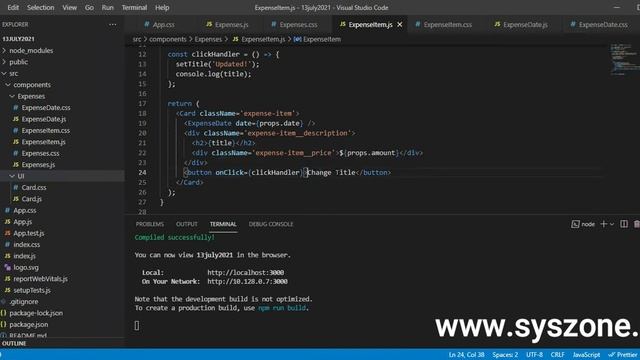Viewport: 640px width, 360px height.
Task: Click Ln 24, Col 38 status entry
Action: click(466, 355)
